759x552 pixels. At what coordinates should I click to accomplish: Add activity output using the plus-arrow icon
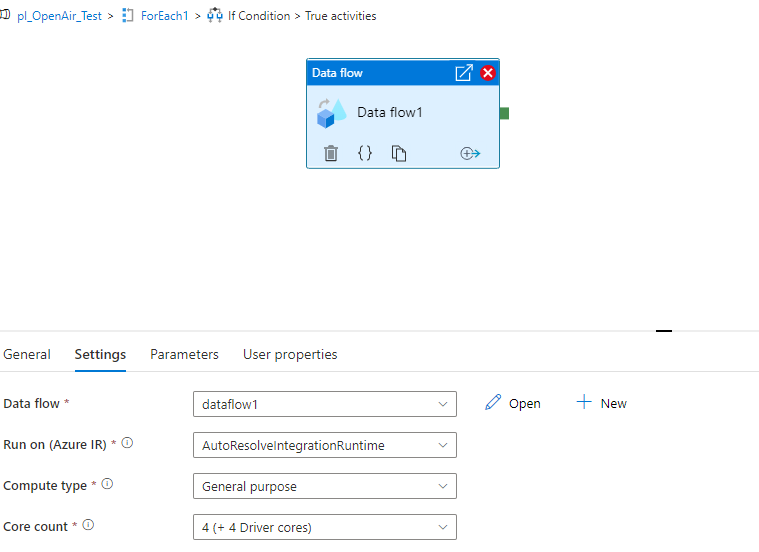coord(470,153)
